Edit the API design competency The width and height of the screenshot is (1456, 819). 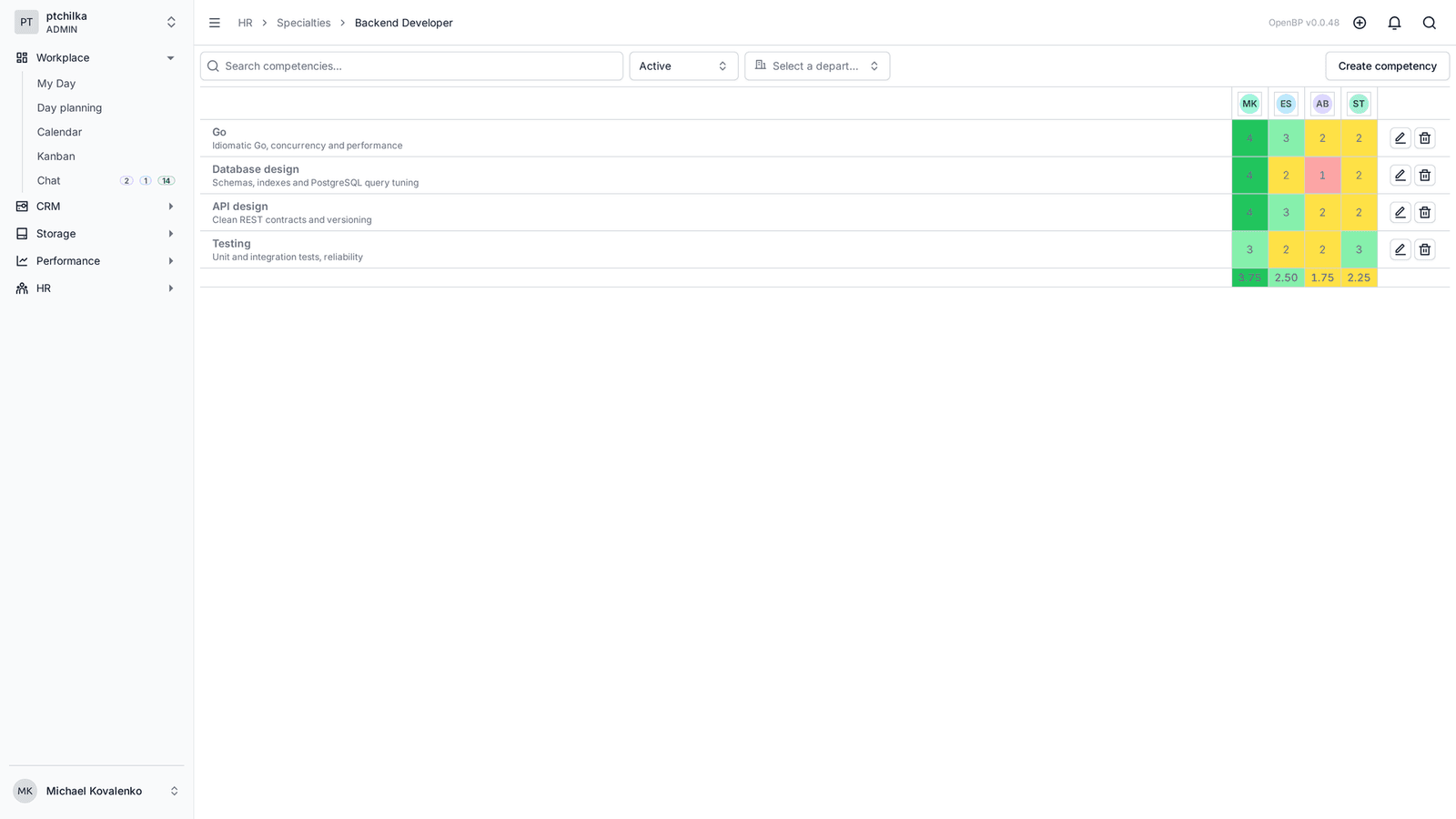point(1400,212)
